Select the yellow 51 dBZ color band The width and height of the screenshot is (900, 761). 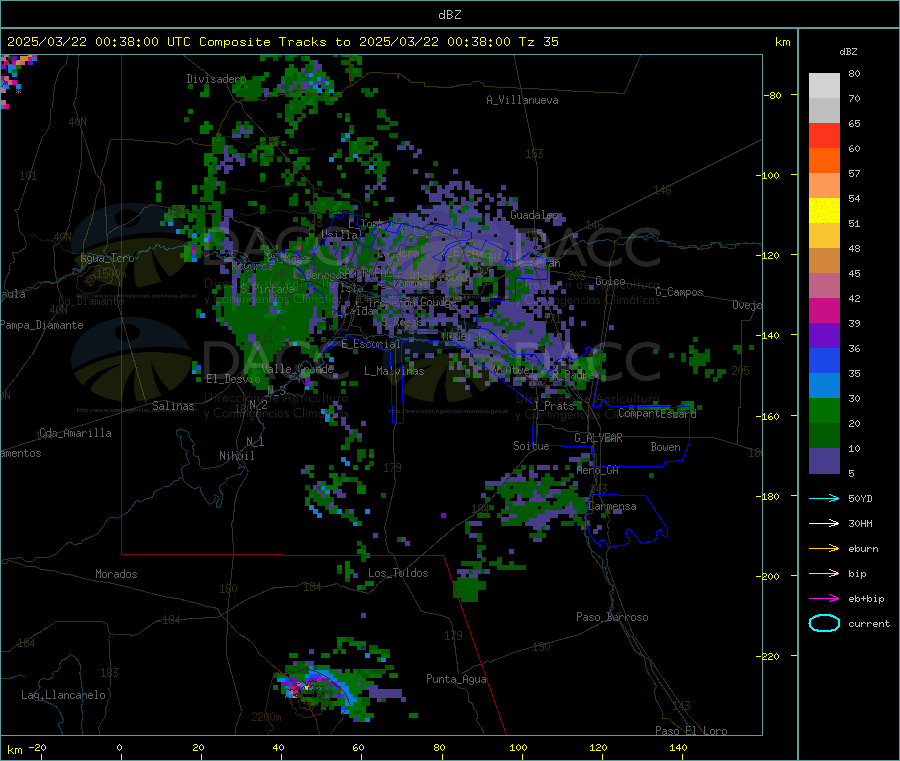824,211
